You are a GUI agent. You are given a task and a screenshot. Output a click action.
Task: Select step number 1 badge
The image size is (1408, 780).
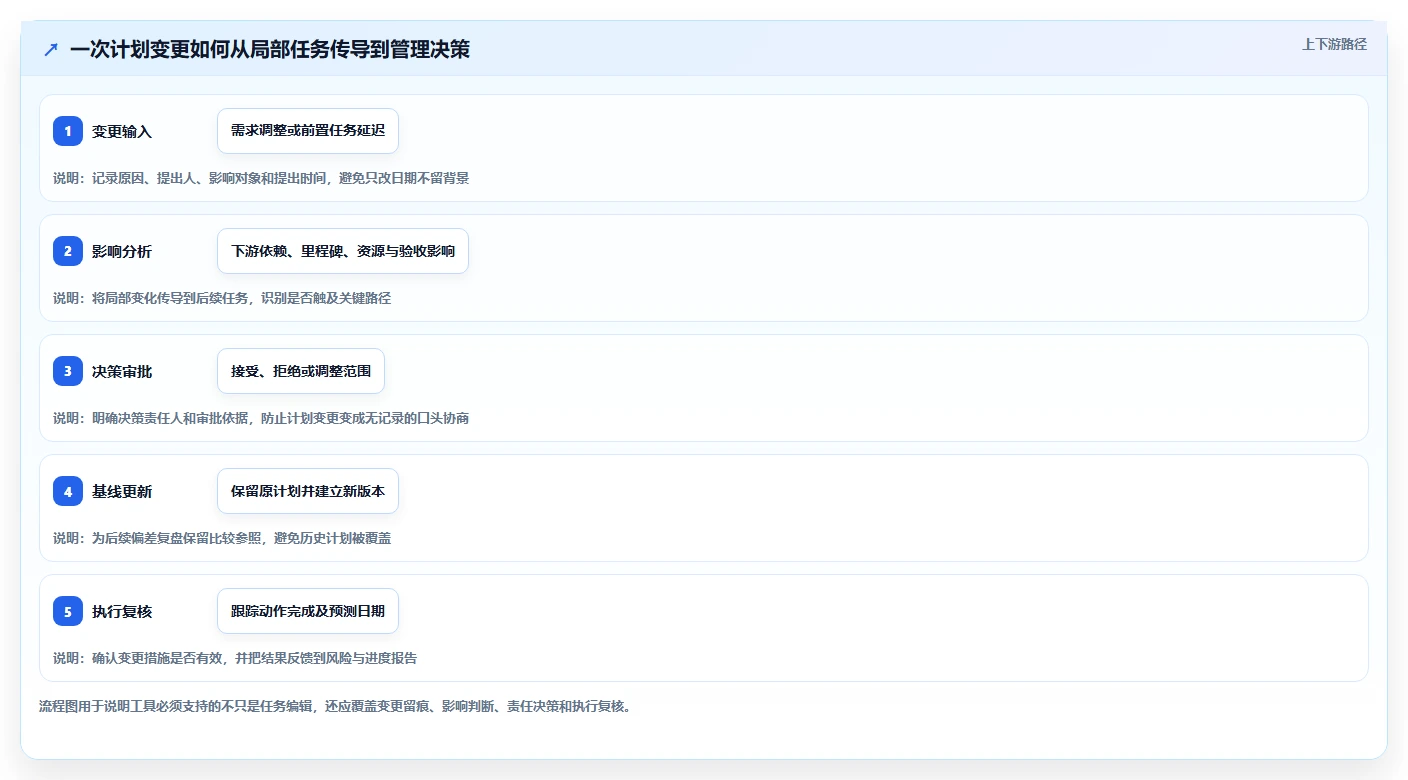68,131
